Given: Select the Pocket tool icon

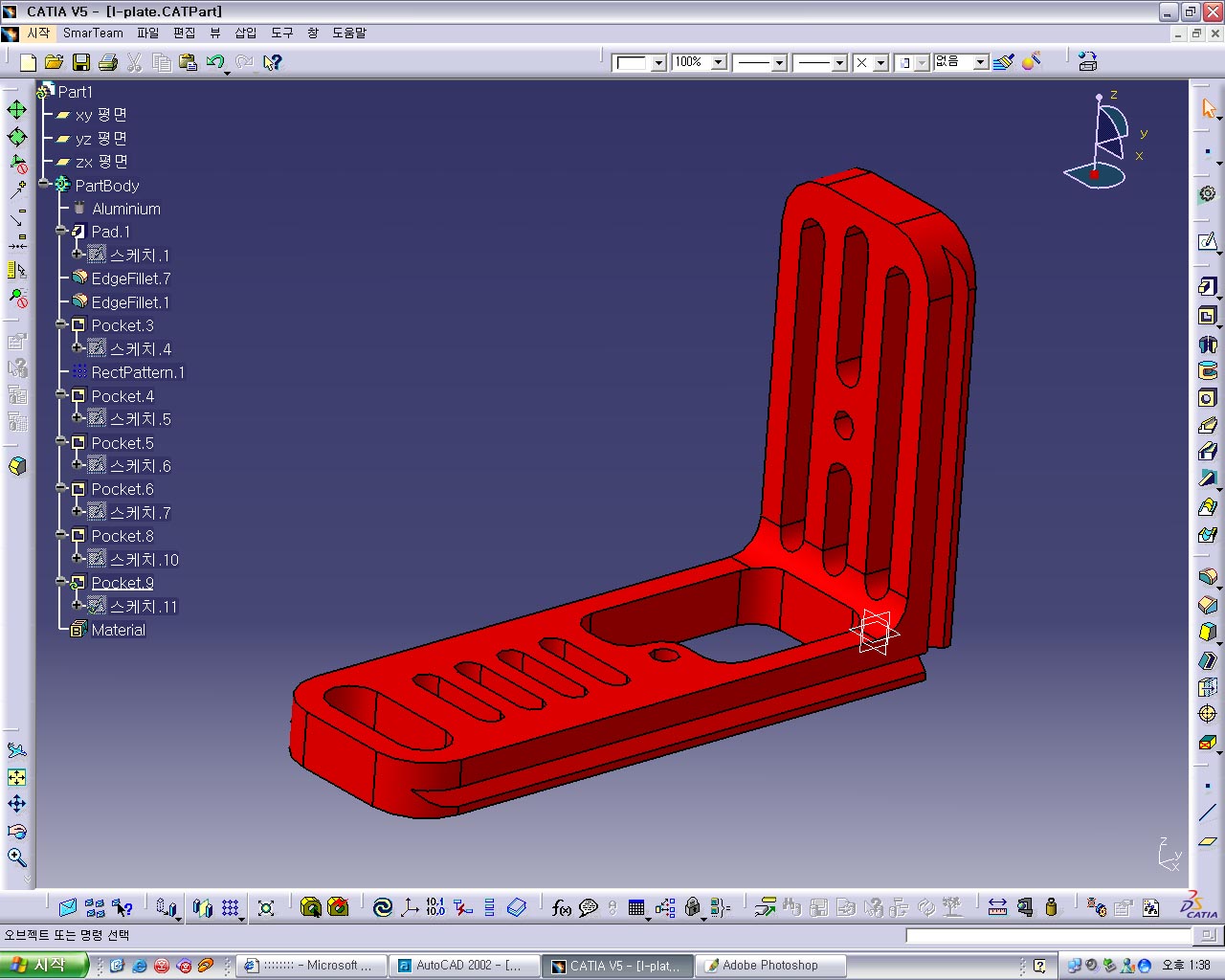Looking at the screenshot, I should (x=1207, y=315).
